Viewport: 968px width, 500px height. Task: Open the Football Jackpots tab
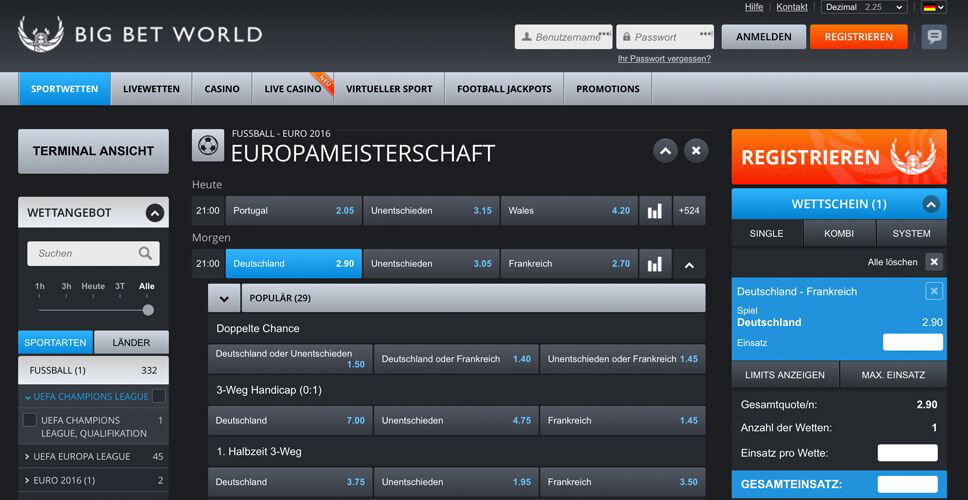tap(504, 89)
